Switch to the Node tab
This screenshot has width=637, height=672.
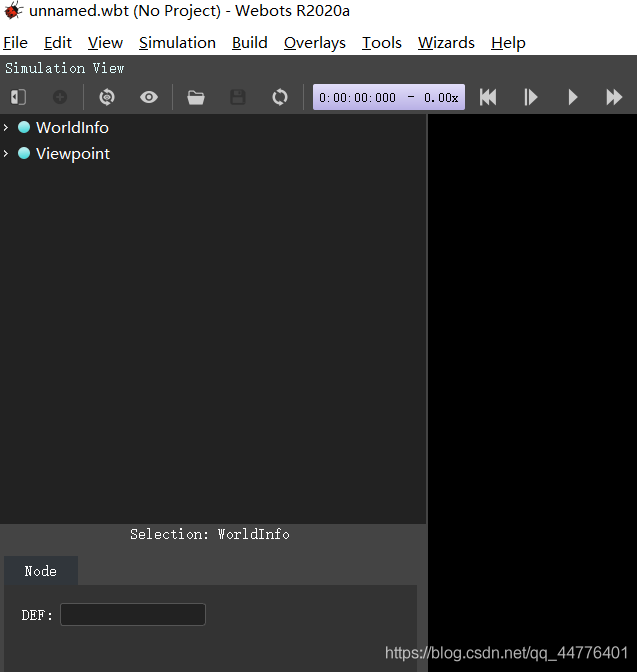coord(41,571)
